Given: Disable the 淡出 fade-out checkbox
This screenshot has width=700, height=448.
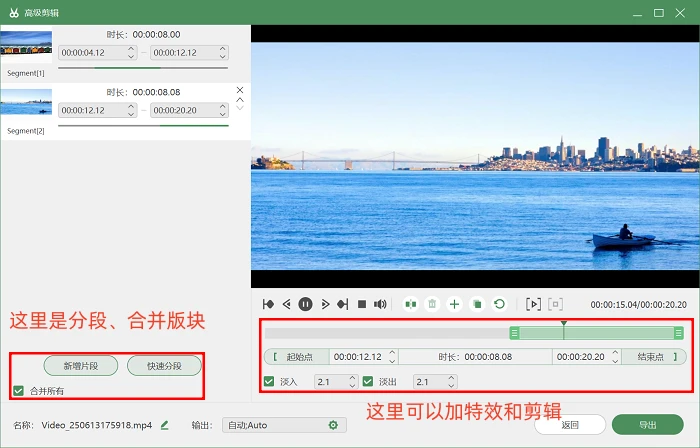Looking at the screenshot, I should (368, 382).
